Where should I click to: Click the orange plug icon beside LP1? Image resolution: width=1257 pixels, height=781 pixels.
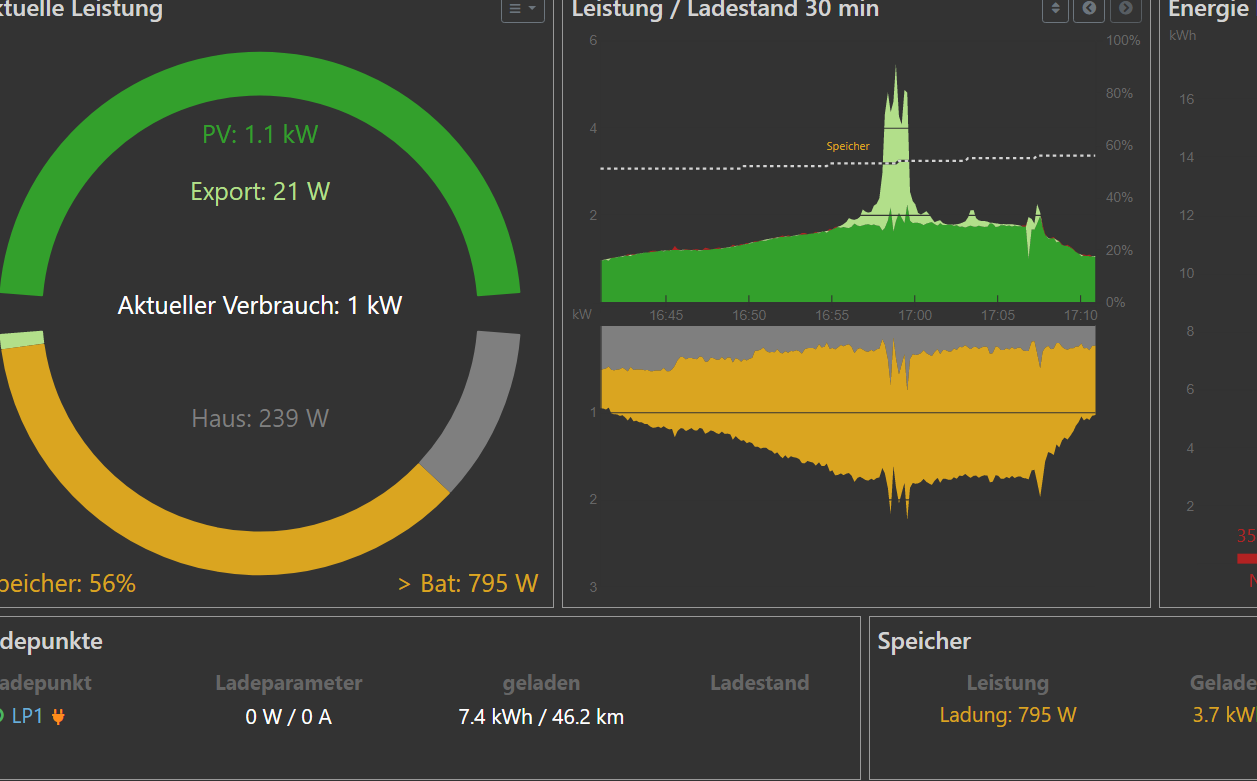pos(58,716)
